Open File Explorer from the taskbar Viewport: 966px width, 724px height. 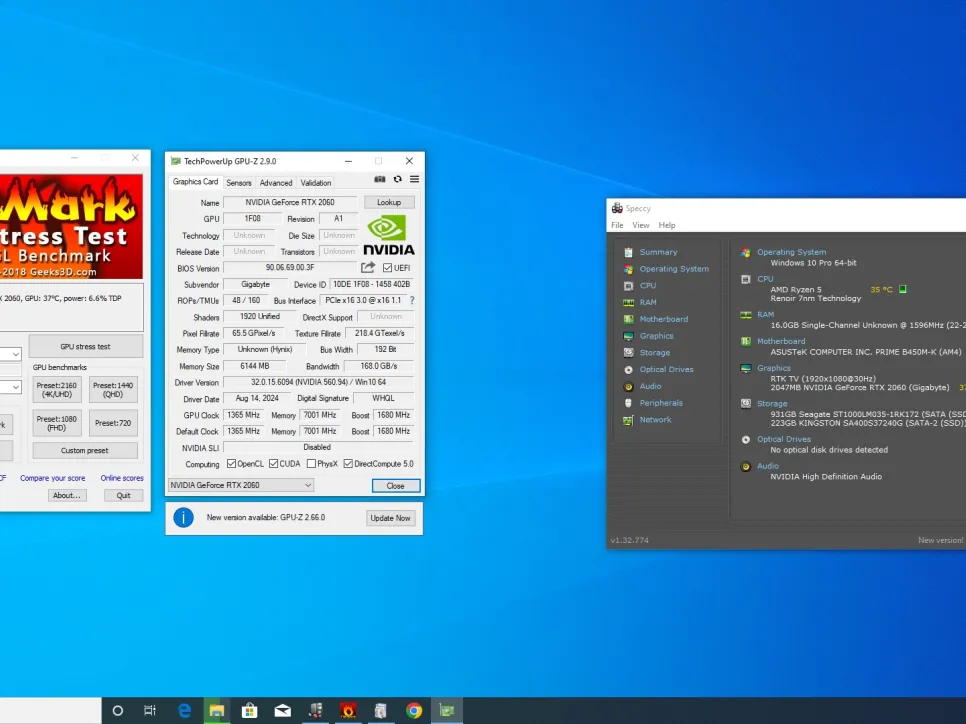(216, 710)
